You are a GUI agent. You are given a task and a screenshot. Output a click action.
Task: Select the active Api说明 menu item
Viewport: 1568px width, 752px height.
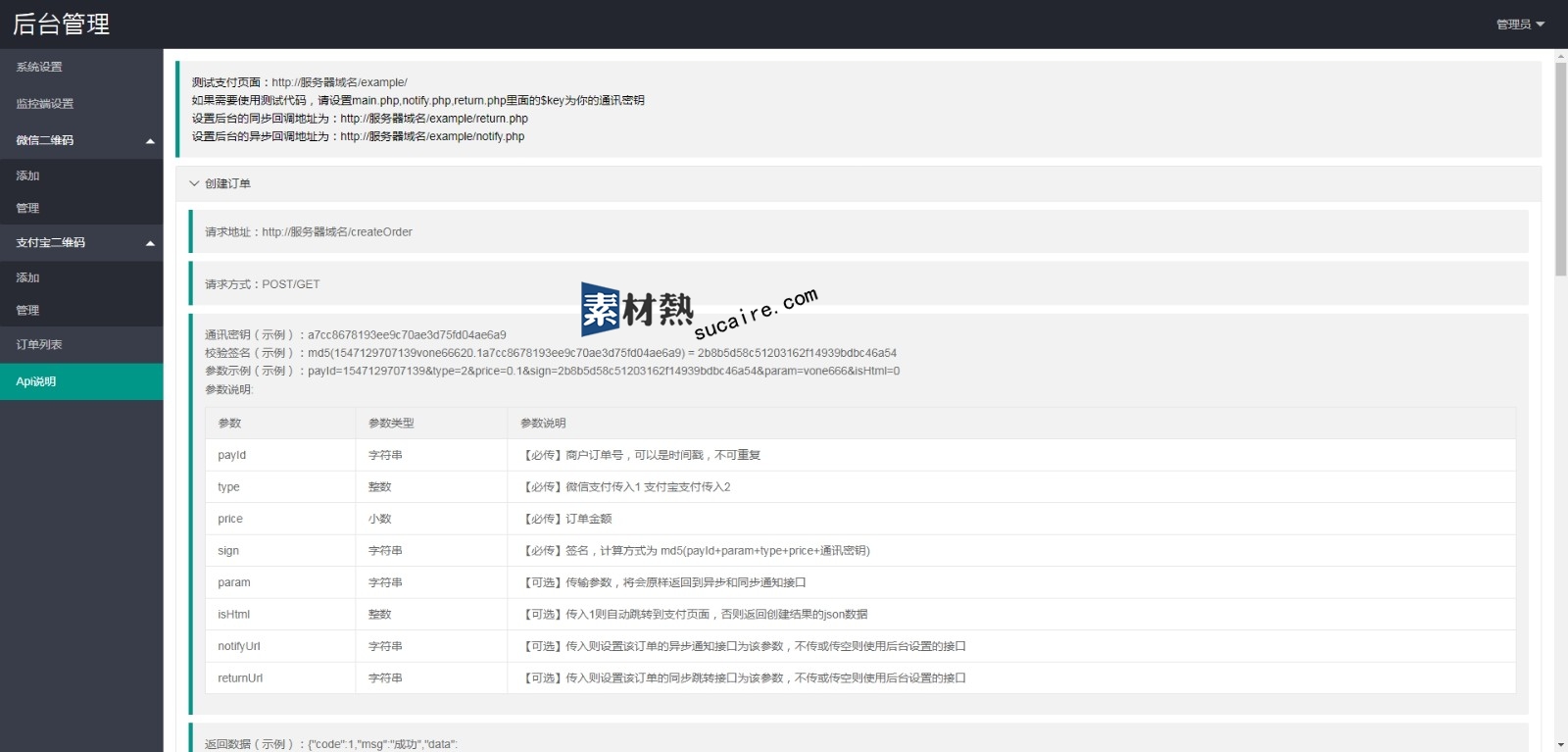click(x=81, y=381)
